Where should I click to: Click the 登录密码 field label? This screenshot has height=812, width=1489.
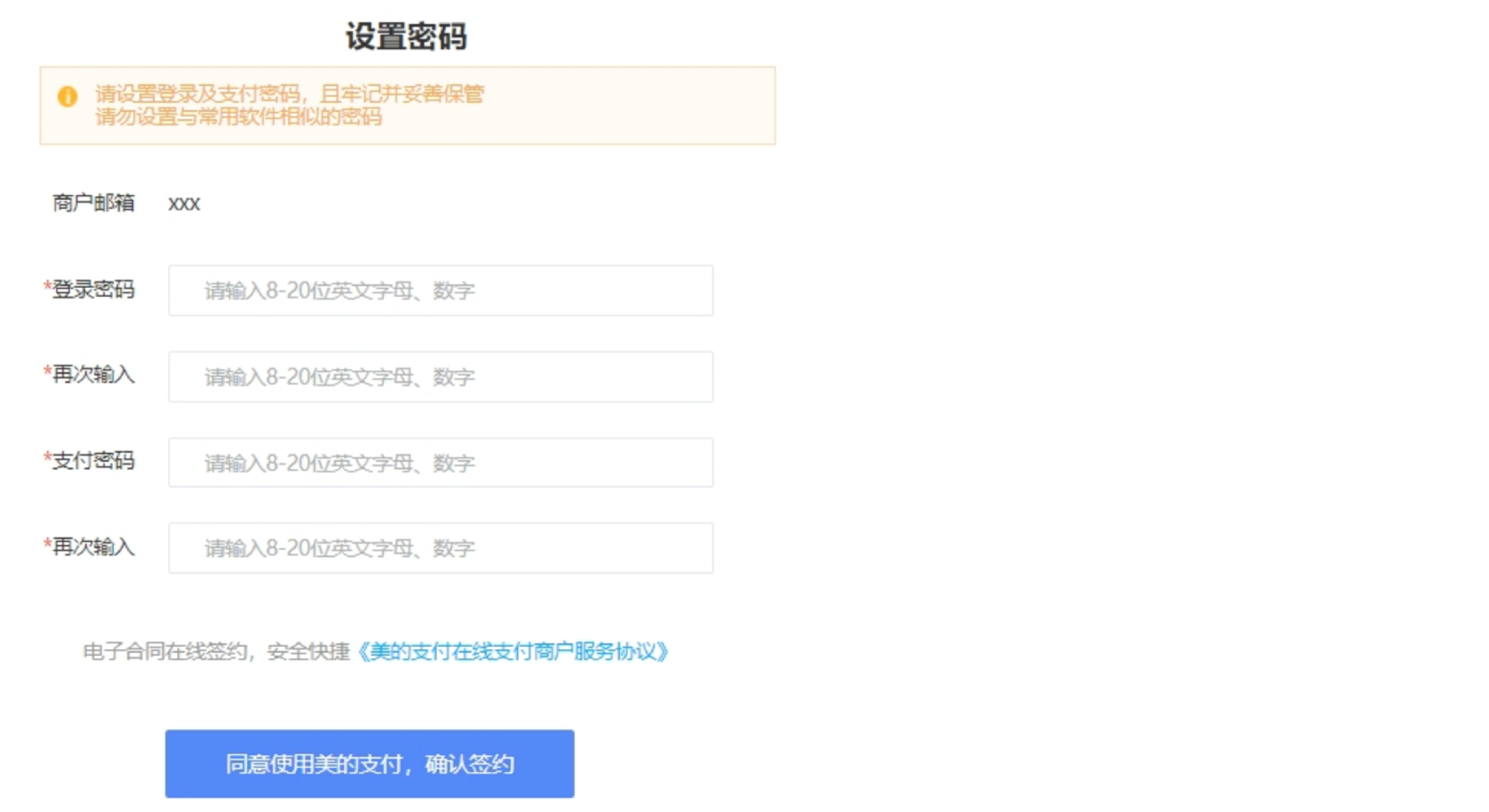pyautogui.click(x=93, y=290)
